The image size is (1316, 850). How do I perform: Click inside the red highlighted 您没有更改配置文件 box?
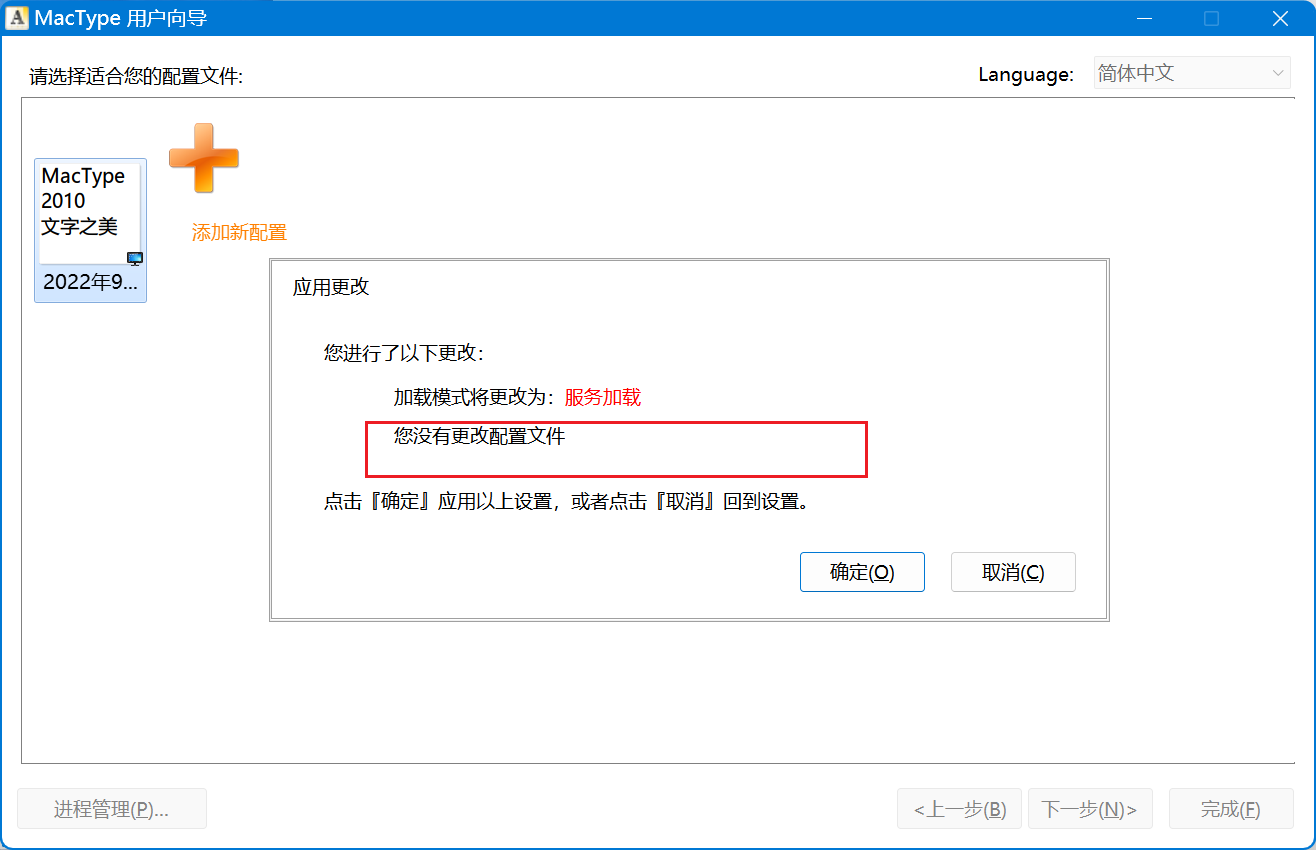click(x=616, y=449)
